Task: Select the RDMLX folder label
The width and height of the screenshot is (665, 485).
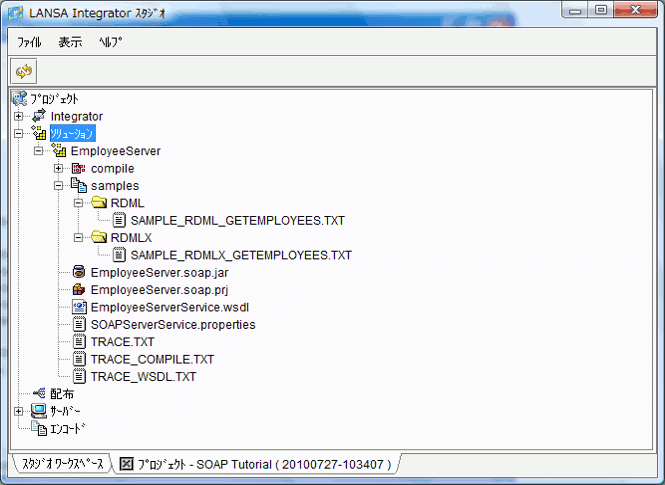Action: (x=131, y=238)
